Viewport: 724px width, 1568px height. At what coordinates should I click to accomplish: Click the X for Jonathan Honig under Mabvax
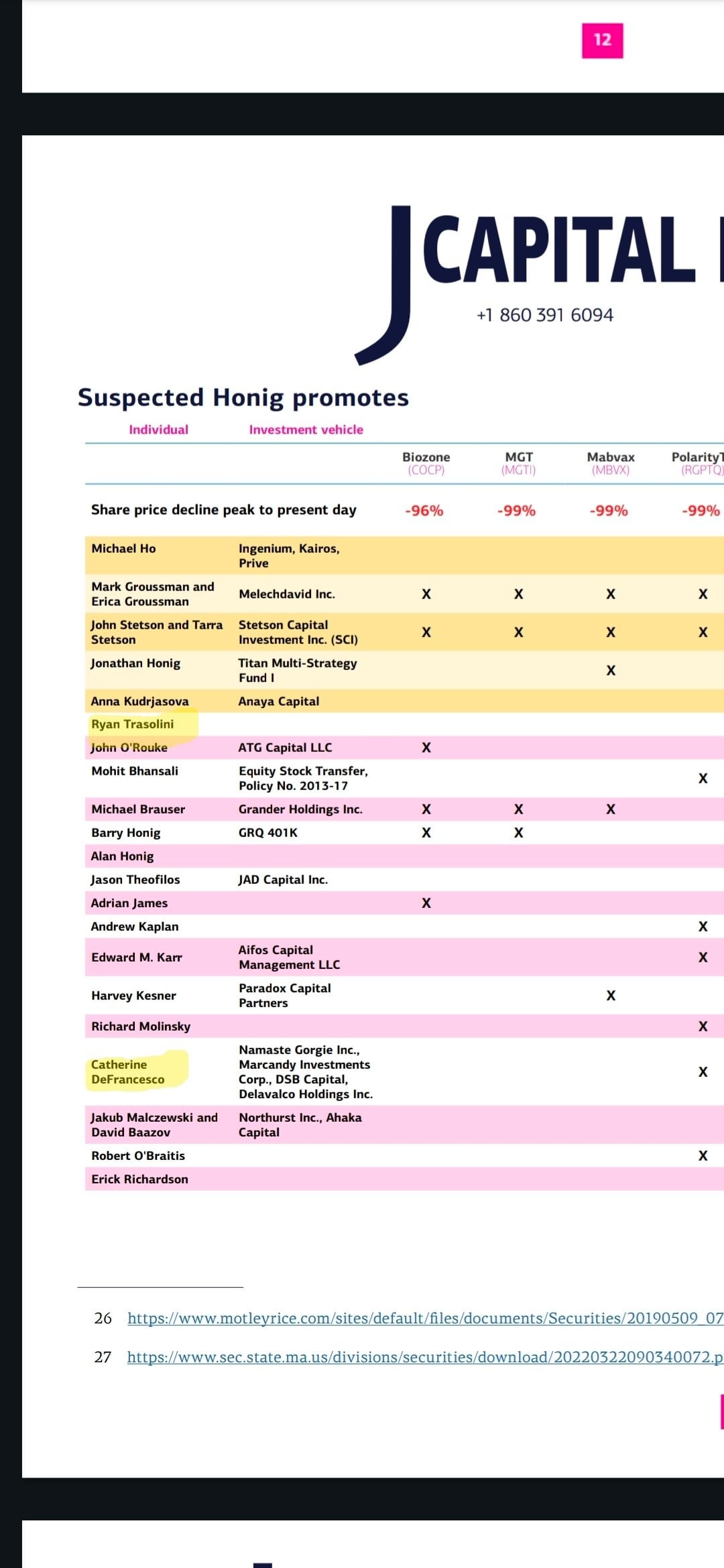pos(611,670)
